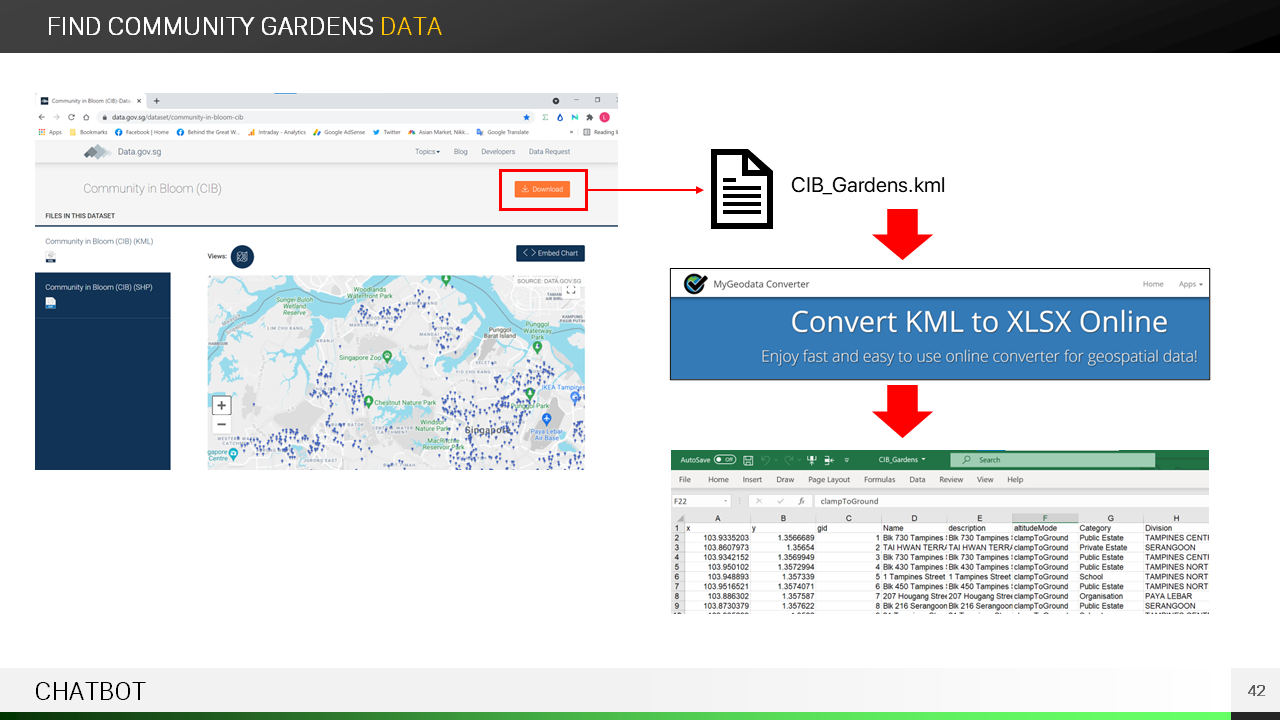The image size is (1280, 720).
Task: Click the orange Download button
Action: point(542,189)
